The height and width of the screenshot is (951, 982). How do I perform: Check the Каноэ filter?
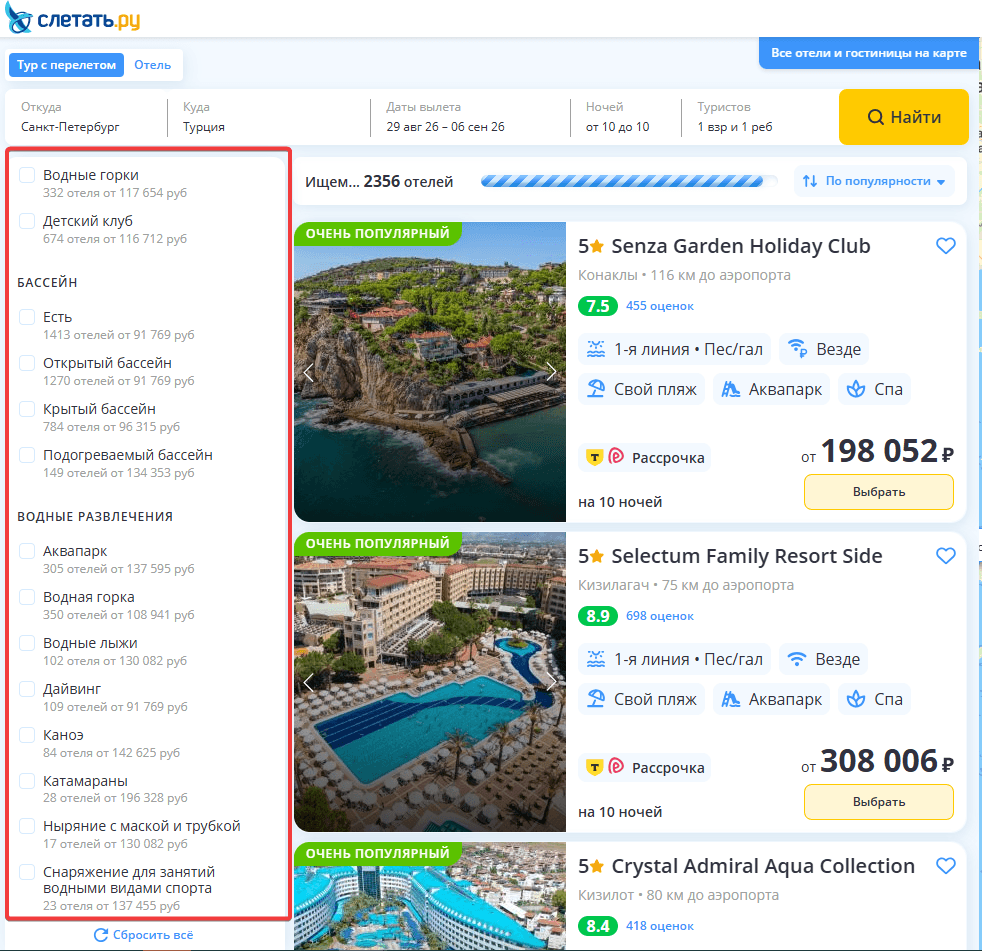tap(27, 735)
